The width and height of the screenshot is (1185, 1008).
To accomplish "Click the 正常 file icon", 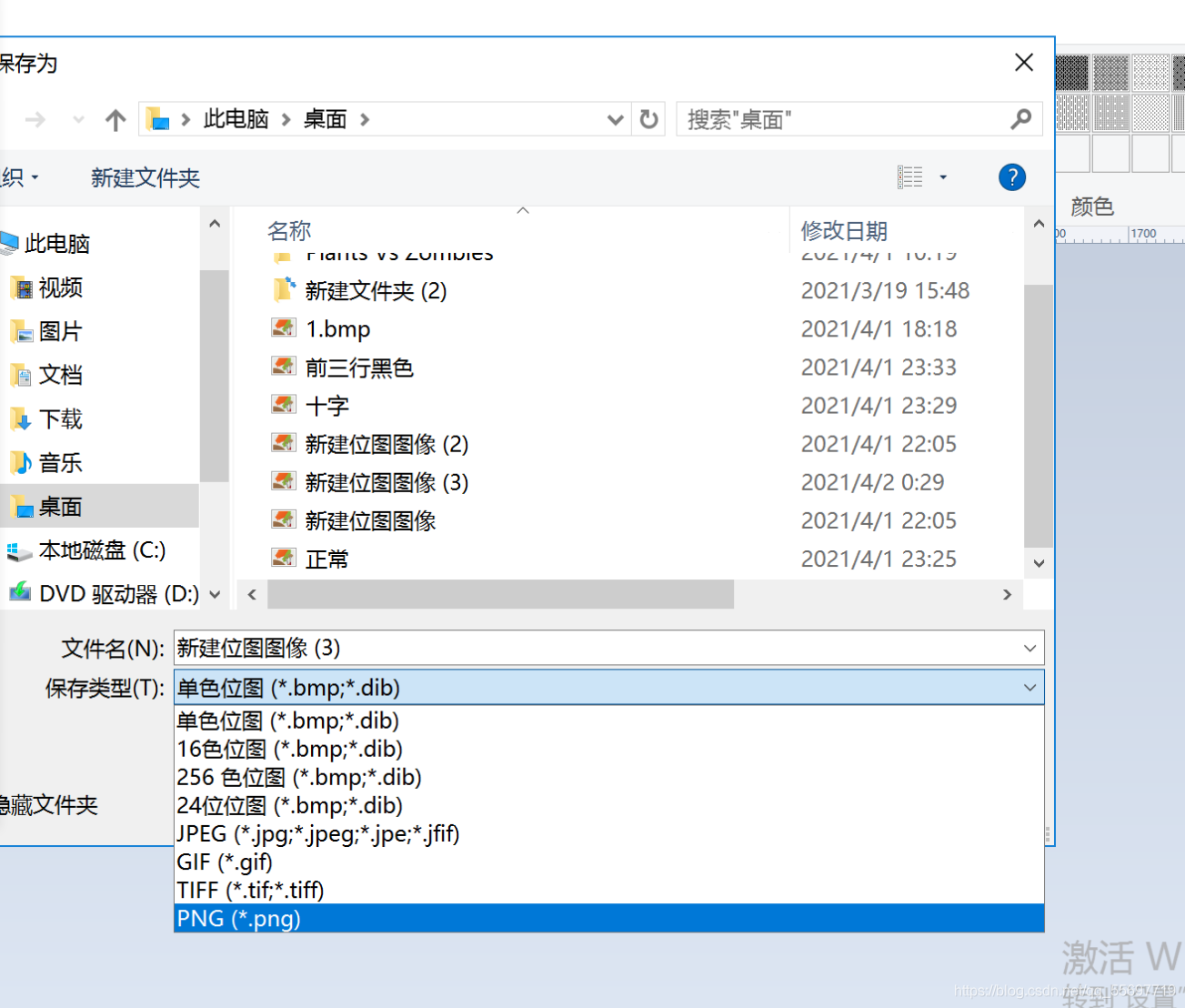I will pyautogui.click(x=284, y=557).
